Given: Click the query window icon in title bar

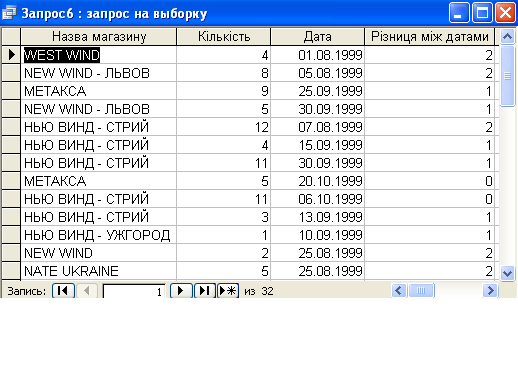Looking at the screenshot, I should point(9,13).
